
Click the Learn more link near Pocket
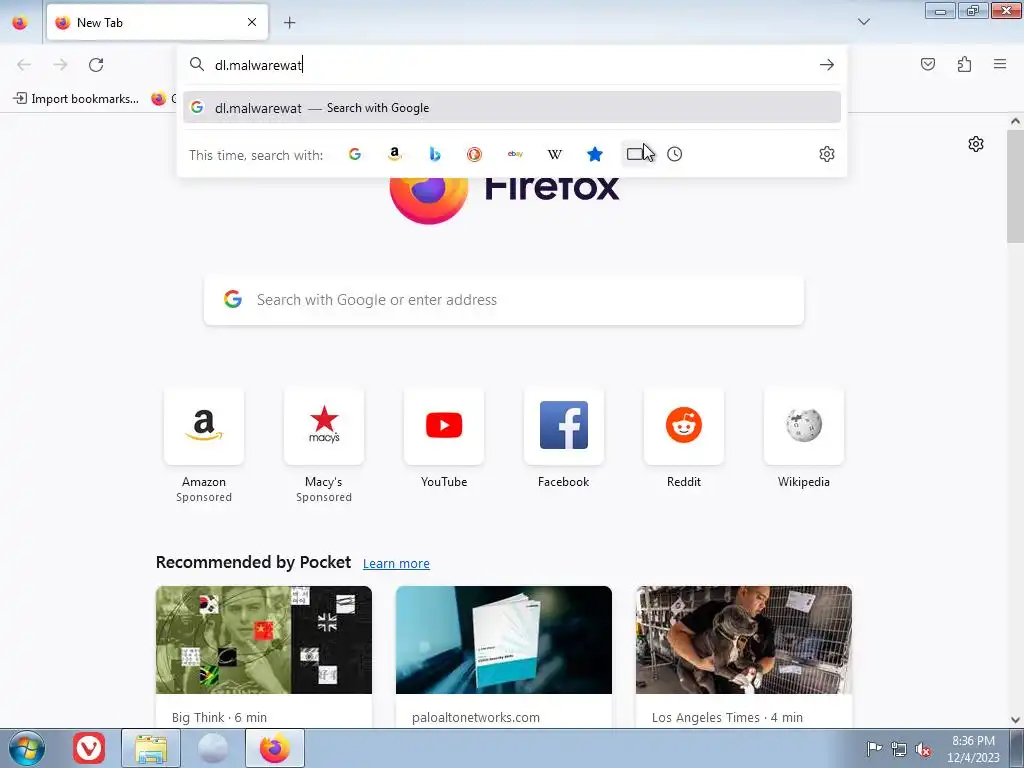(x=396, y=564)
